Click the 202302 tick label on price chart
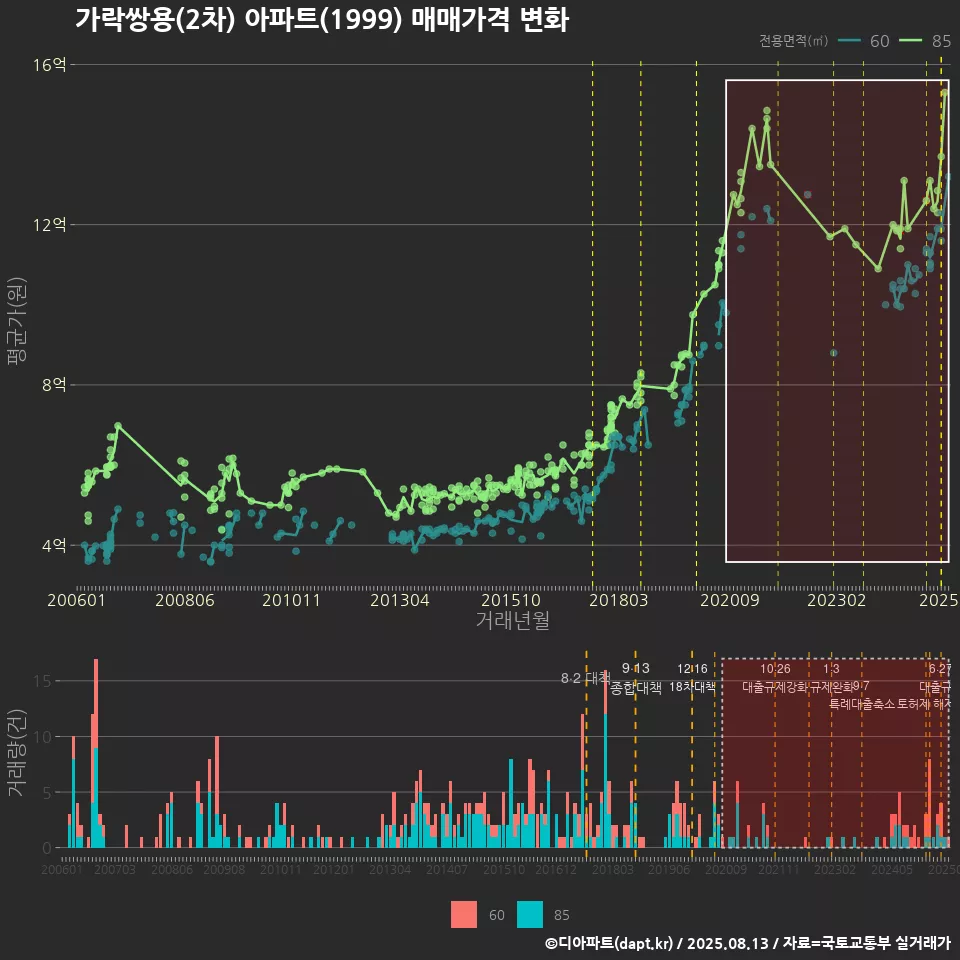The height and width of the screenshot is (960, 960). (836, 600)
